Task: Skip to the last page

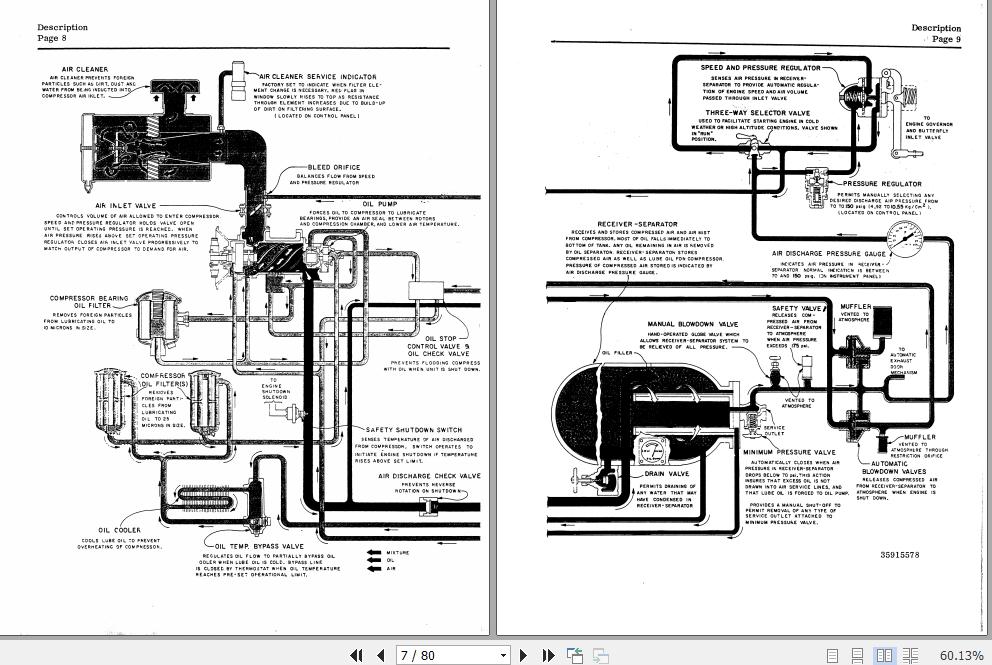Action: [x=548, y=655]
